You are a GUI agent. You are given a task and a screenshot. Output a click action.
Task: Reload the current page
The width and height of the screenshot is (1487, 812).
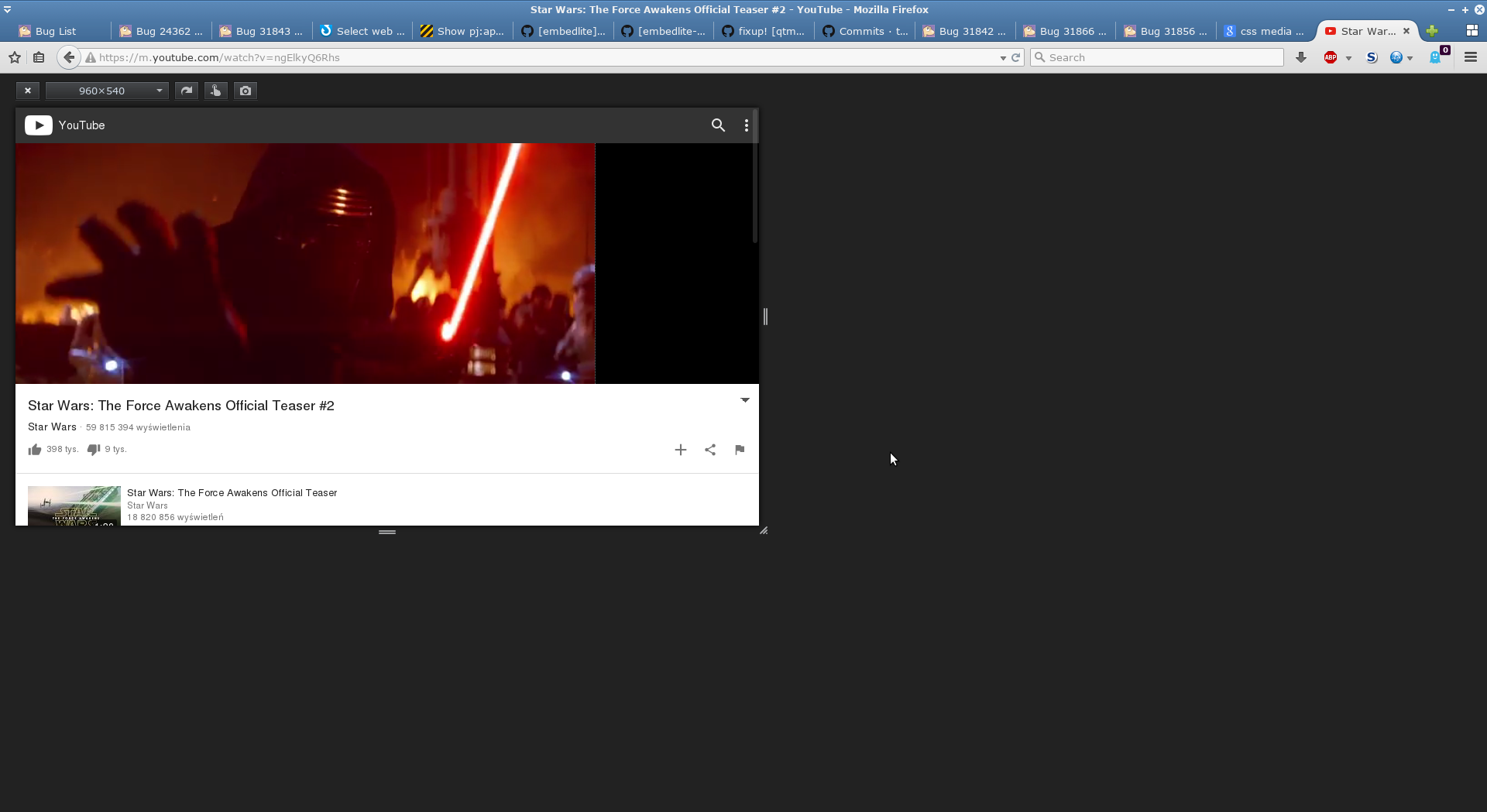[1016, 57]
